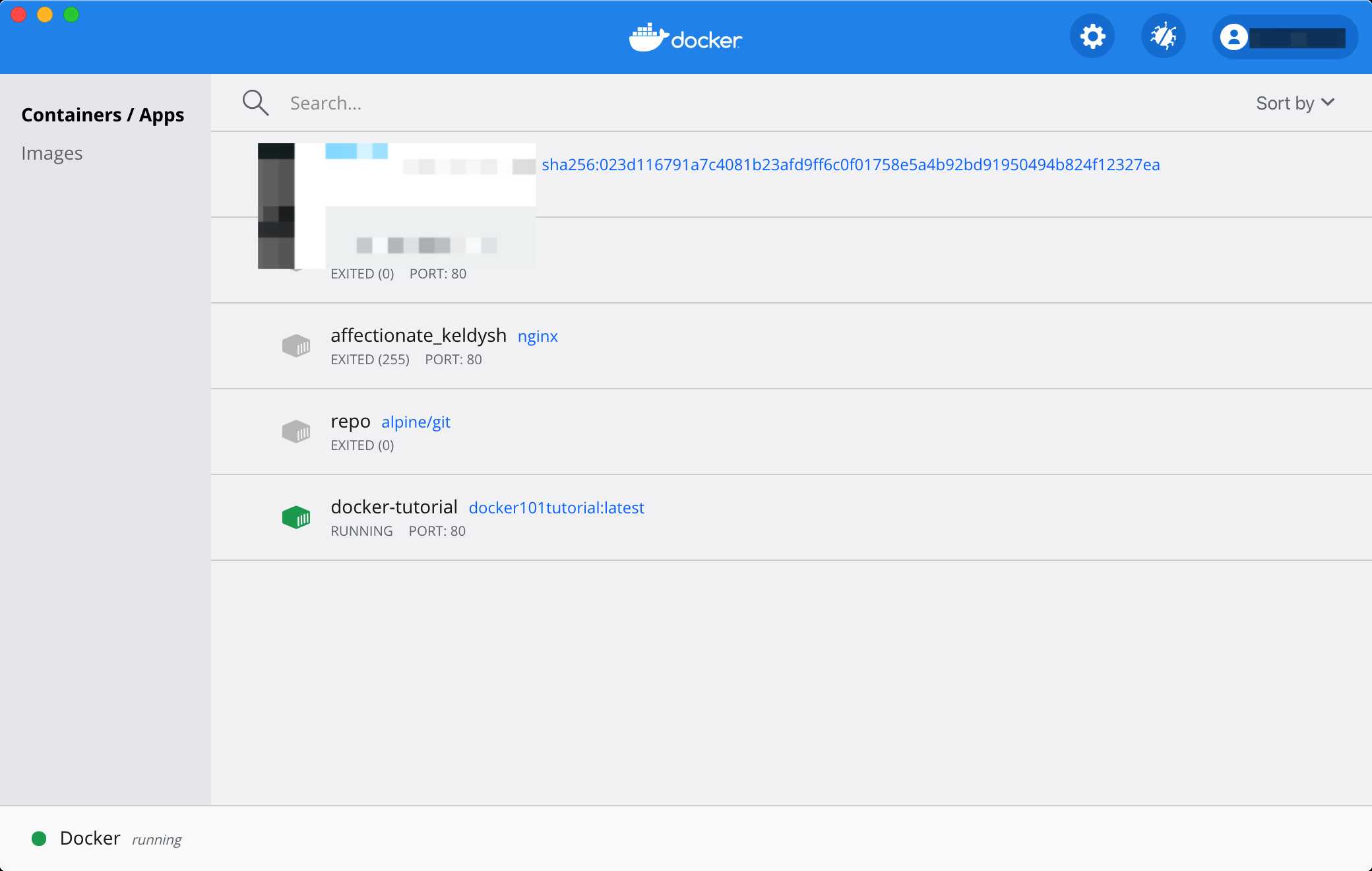The width and height of the screenshot is (1372, 871).
Task: Click affectionate_keldysh container icon
Action: click(296, 345)
